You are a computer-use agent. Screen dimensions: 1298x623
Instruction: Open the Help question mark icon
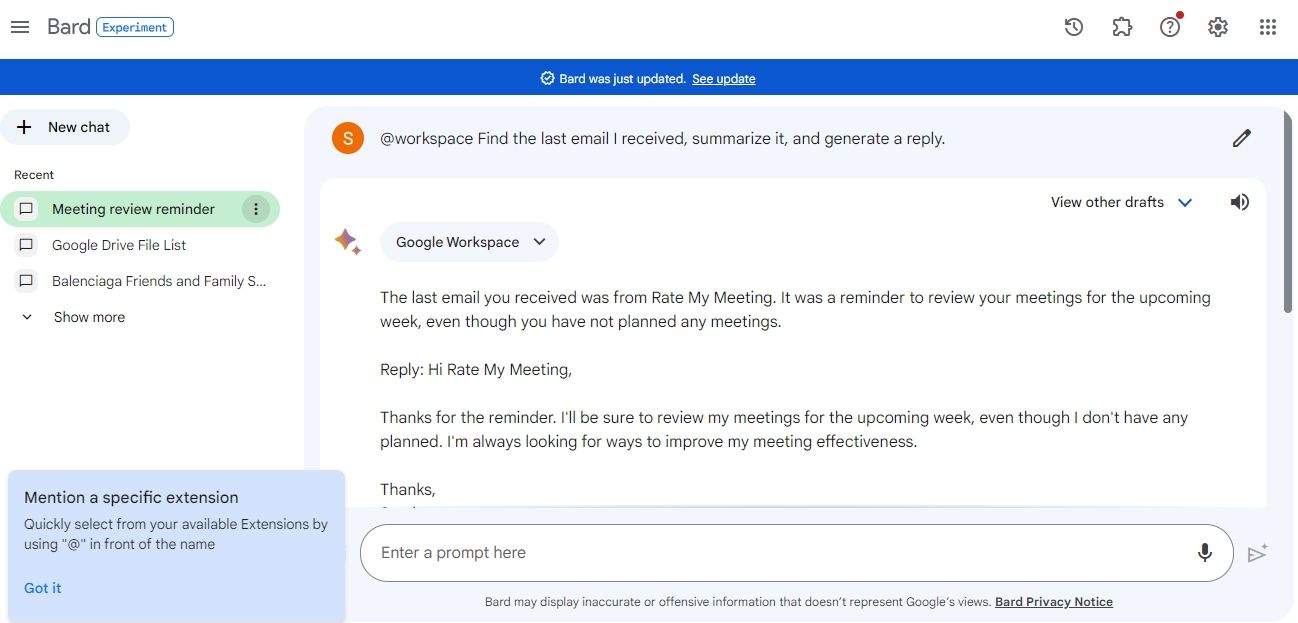click(1170, 27)
